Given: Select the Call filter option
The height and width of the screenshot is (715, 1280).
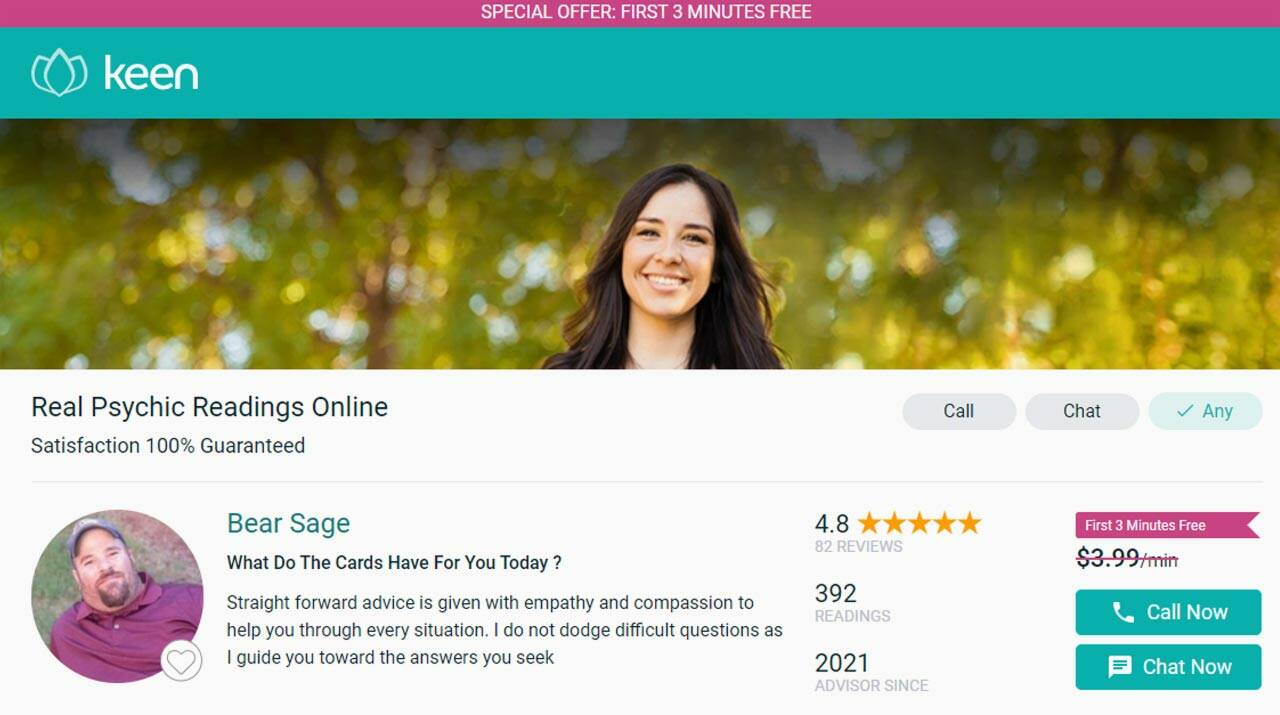Looking at the screenshot, I should pyautogui.click(x=958, y=411).
